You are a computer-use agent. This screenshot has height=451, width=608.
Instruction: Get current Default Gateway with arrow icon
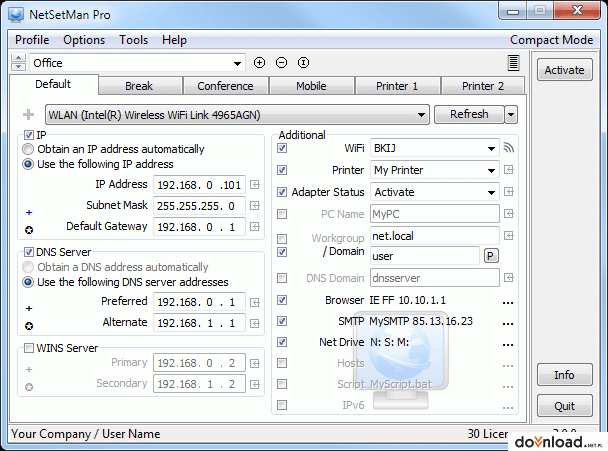tap(255, 226)
